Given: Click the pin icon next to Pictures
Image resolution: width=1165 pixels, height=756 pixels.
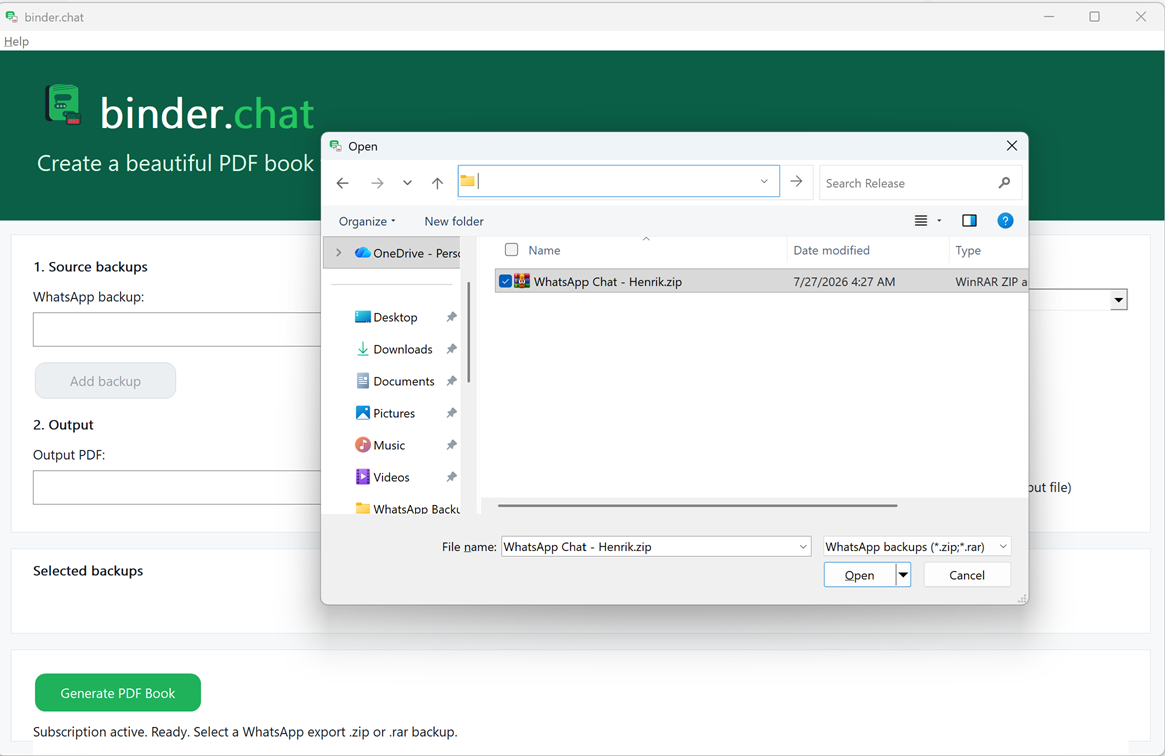Looking at the screenshot, I should point(451,413).
